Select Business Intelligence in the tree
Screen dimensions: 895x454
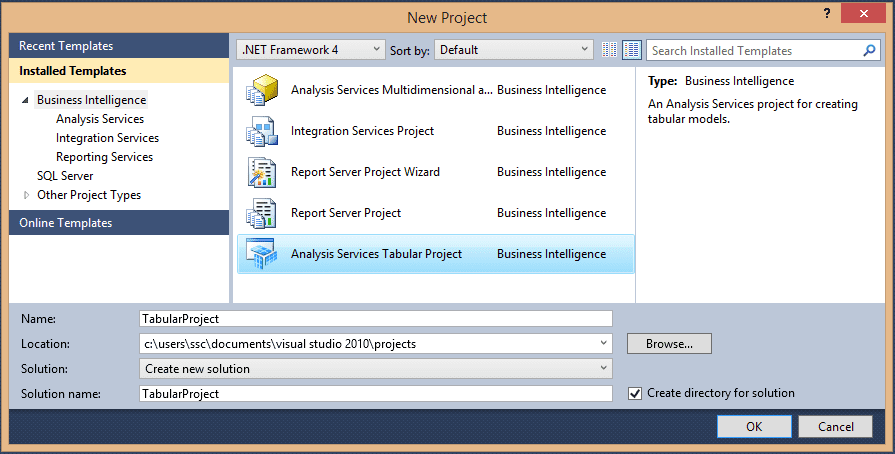pos(91,100)
